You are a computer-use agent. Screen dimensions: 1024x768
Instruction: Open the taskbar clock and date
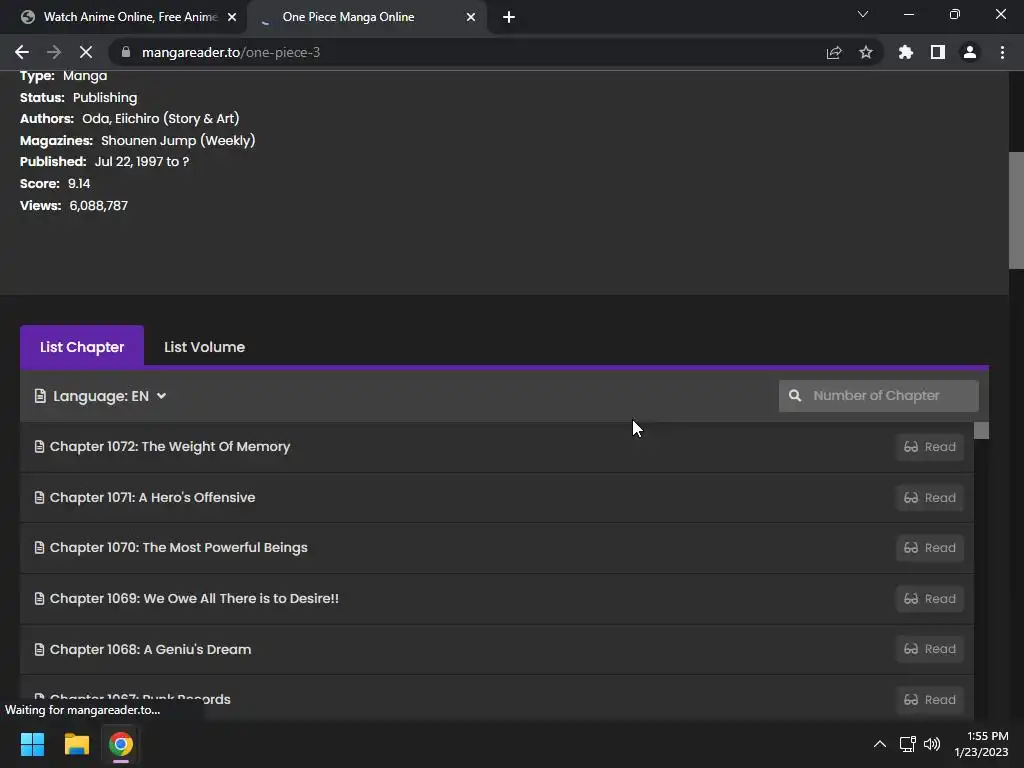(x=982, y=744)
